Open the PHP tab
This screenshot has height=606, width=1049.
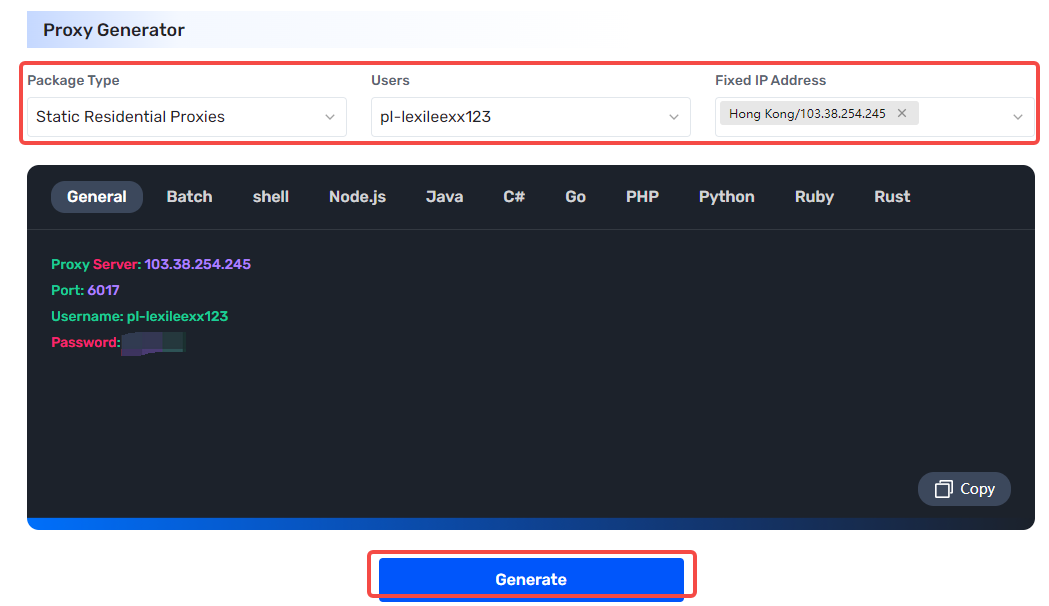[642, 197]
